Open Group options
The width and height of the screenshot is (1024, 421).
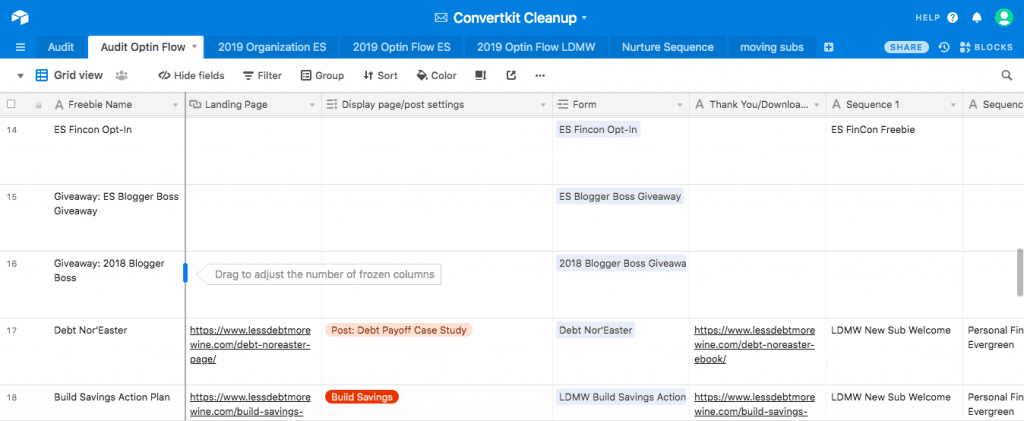pyautogui.click(x=323, y=76)
